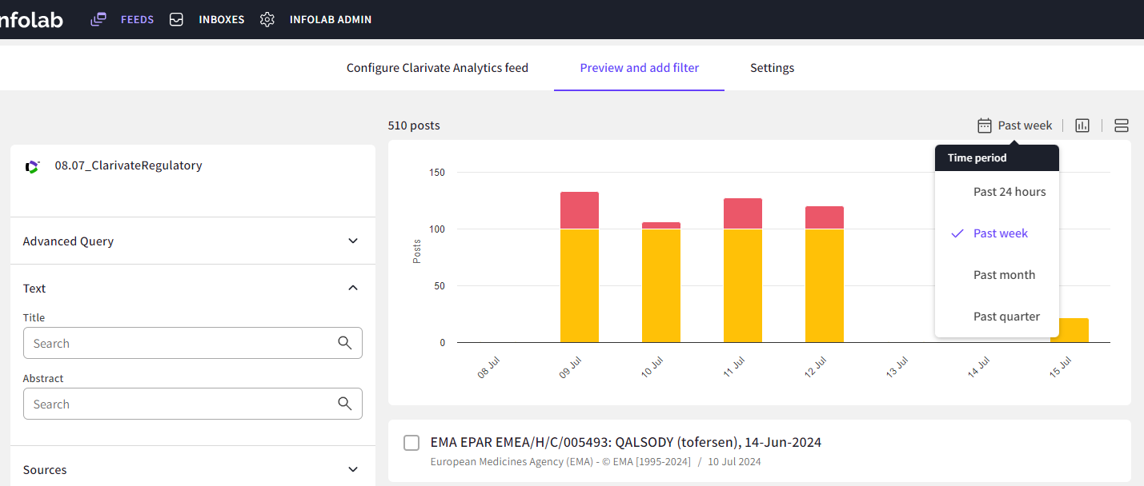Switch to list layout view icon

coord(1121,125)
